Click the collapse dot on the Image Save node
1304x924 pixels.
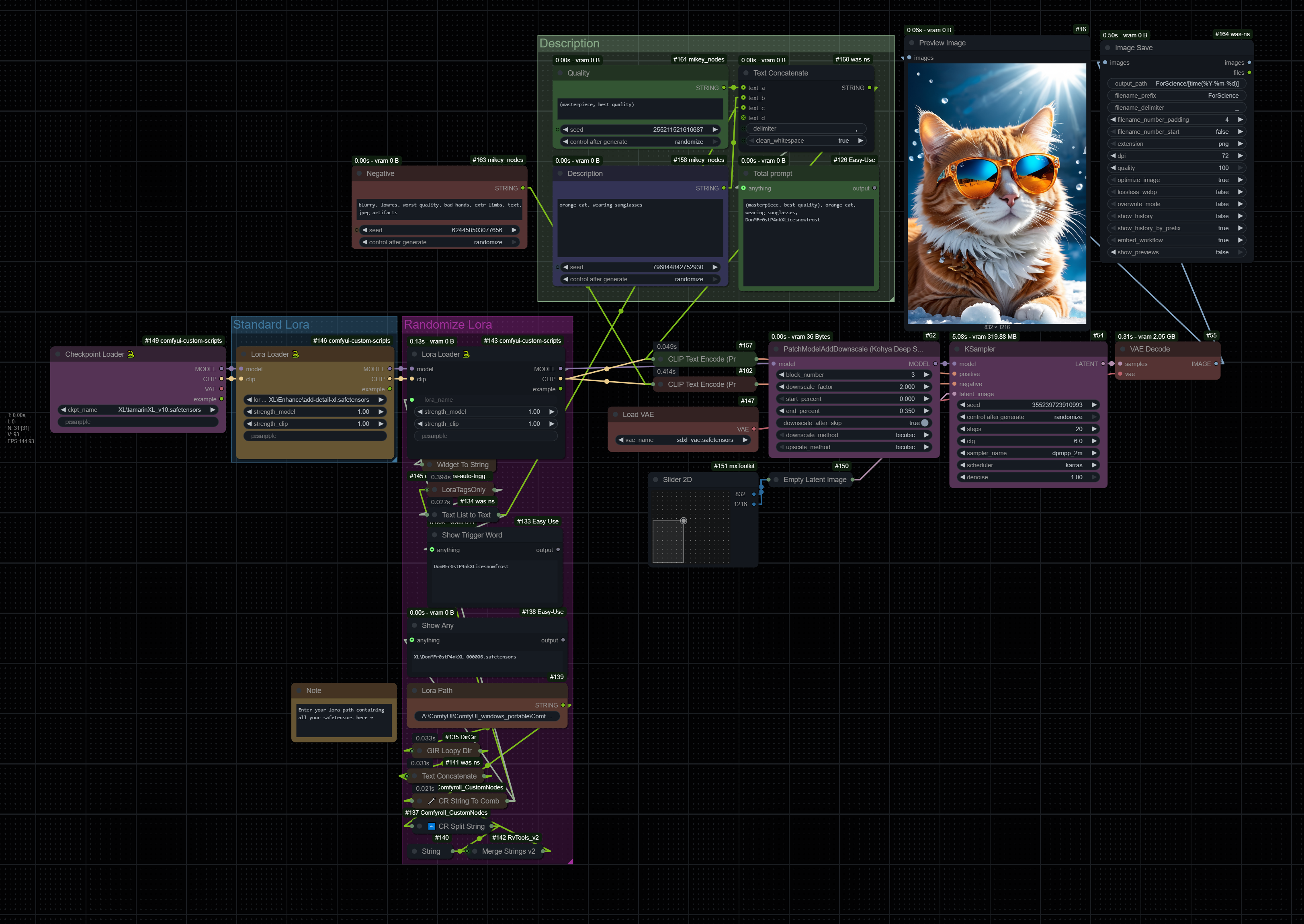point(1107,48)
